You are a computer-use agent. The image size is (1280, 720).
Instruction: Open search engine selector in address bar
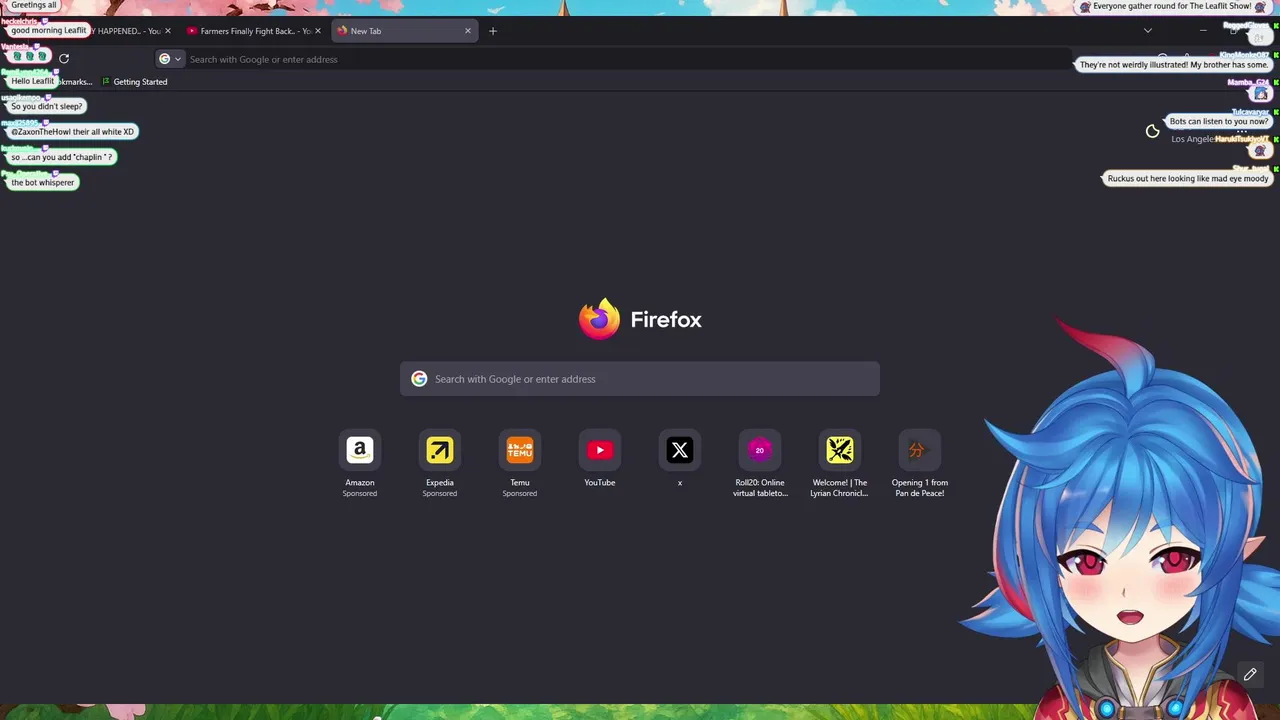point(170,59)
